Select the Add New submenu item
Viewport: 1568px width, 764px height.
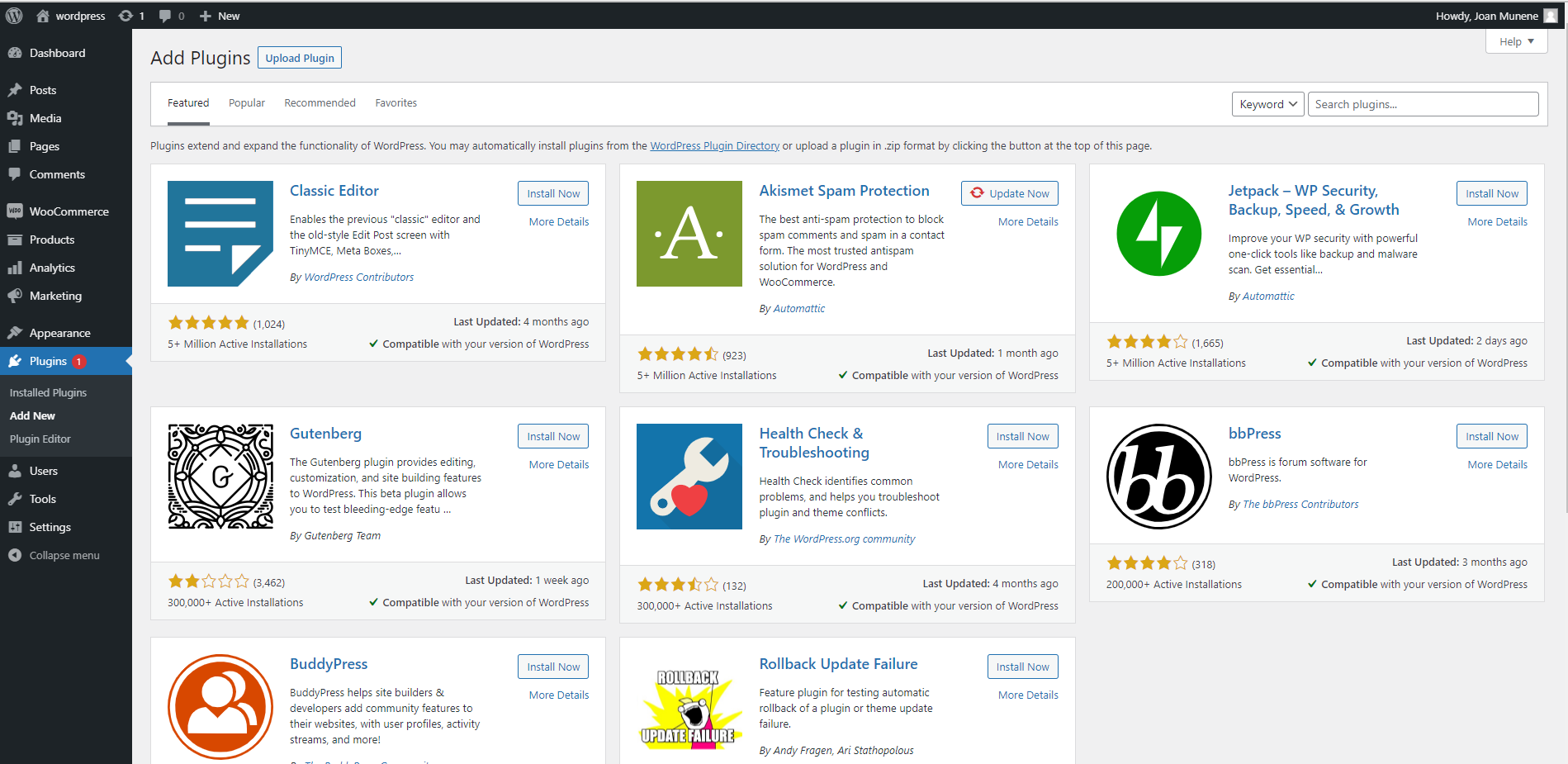coord(33,415)
